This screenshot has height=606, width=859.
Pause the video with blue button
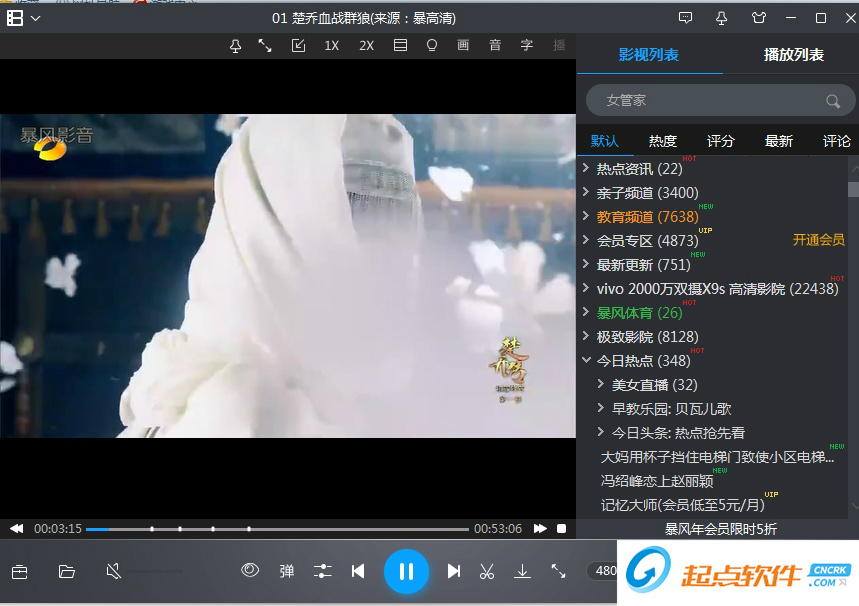tap(406, 571)
